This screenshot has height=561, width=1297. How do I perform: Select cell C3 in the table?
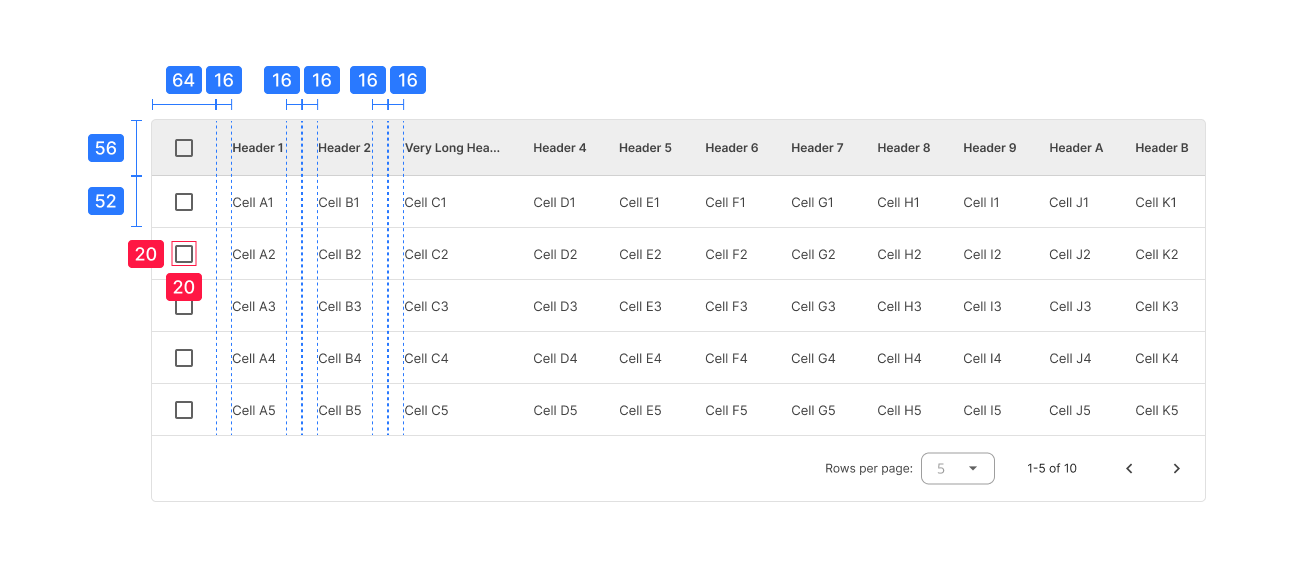[x=425, y=306]
